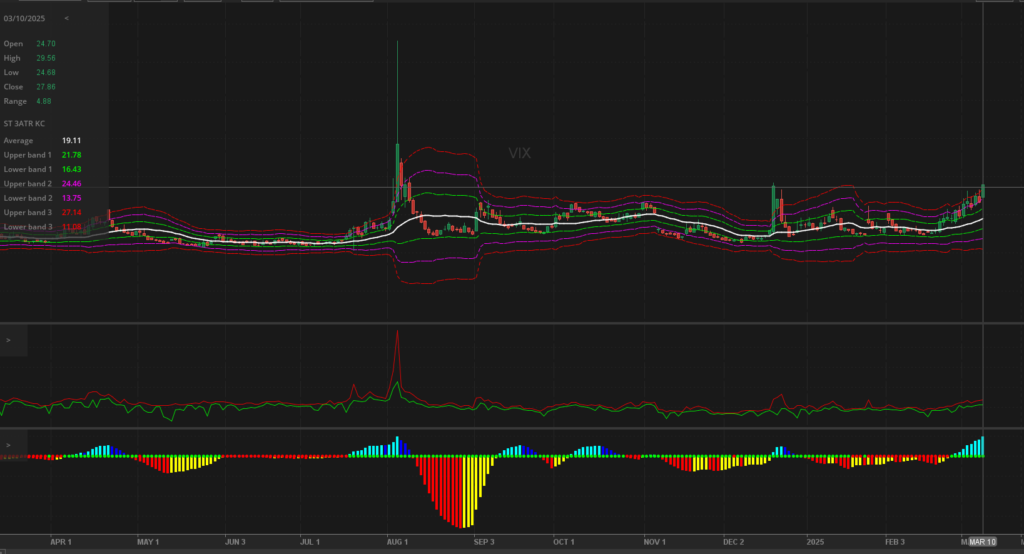Click the Upper band 3 red value

(71, 213)
